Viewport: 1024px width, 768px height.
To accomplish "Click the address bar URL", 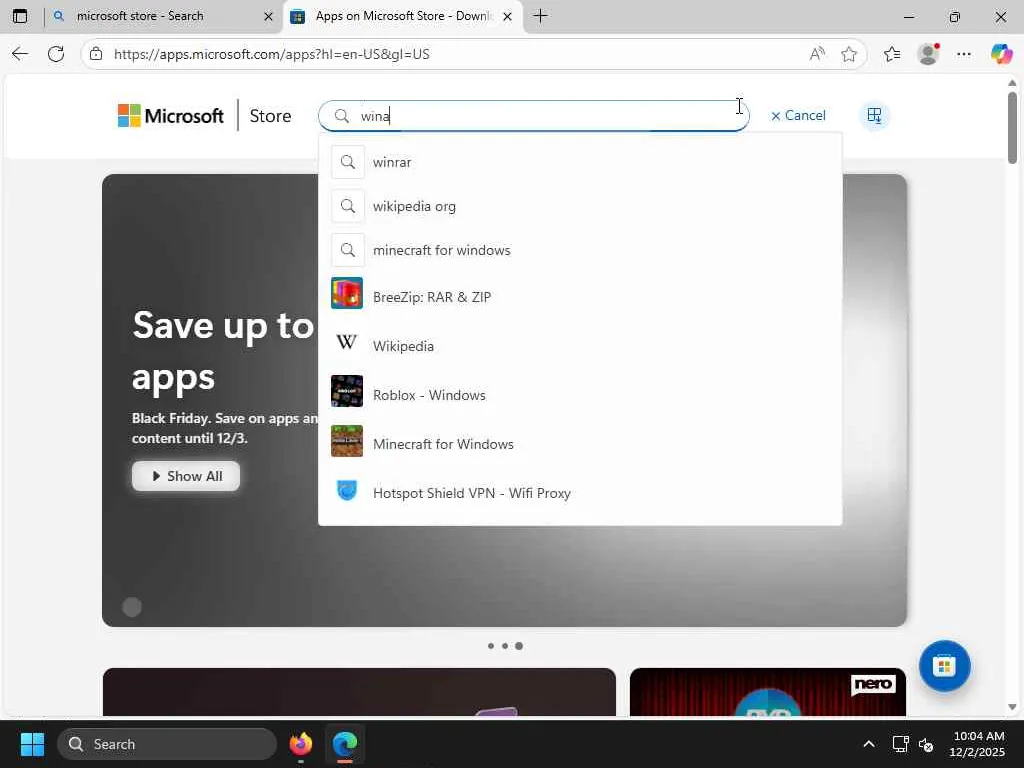I will point(272,54).
